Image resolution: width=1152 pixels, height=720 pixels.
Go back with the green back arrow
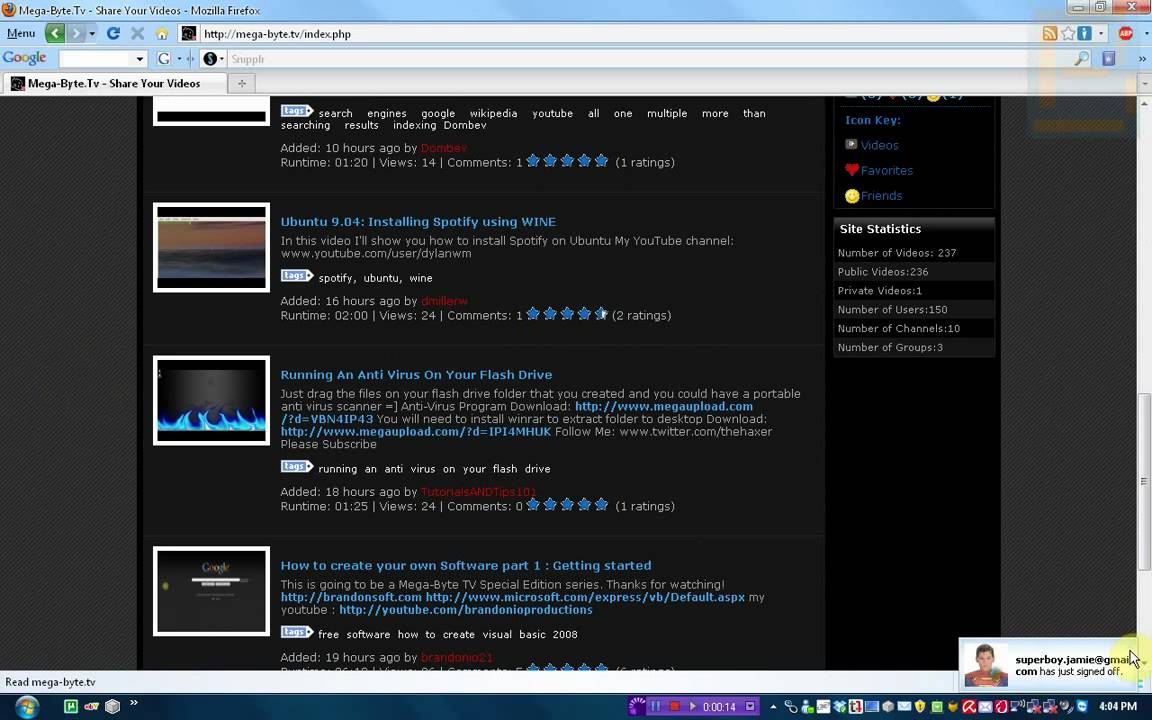55,33
